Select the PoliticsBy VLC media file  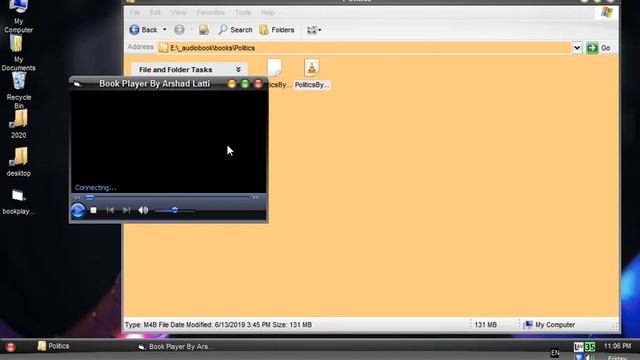click(x=312, y=74)
